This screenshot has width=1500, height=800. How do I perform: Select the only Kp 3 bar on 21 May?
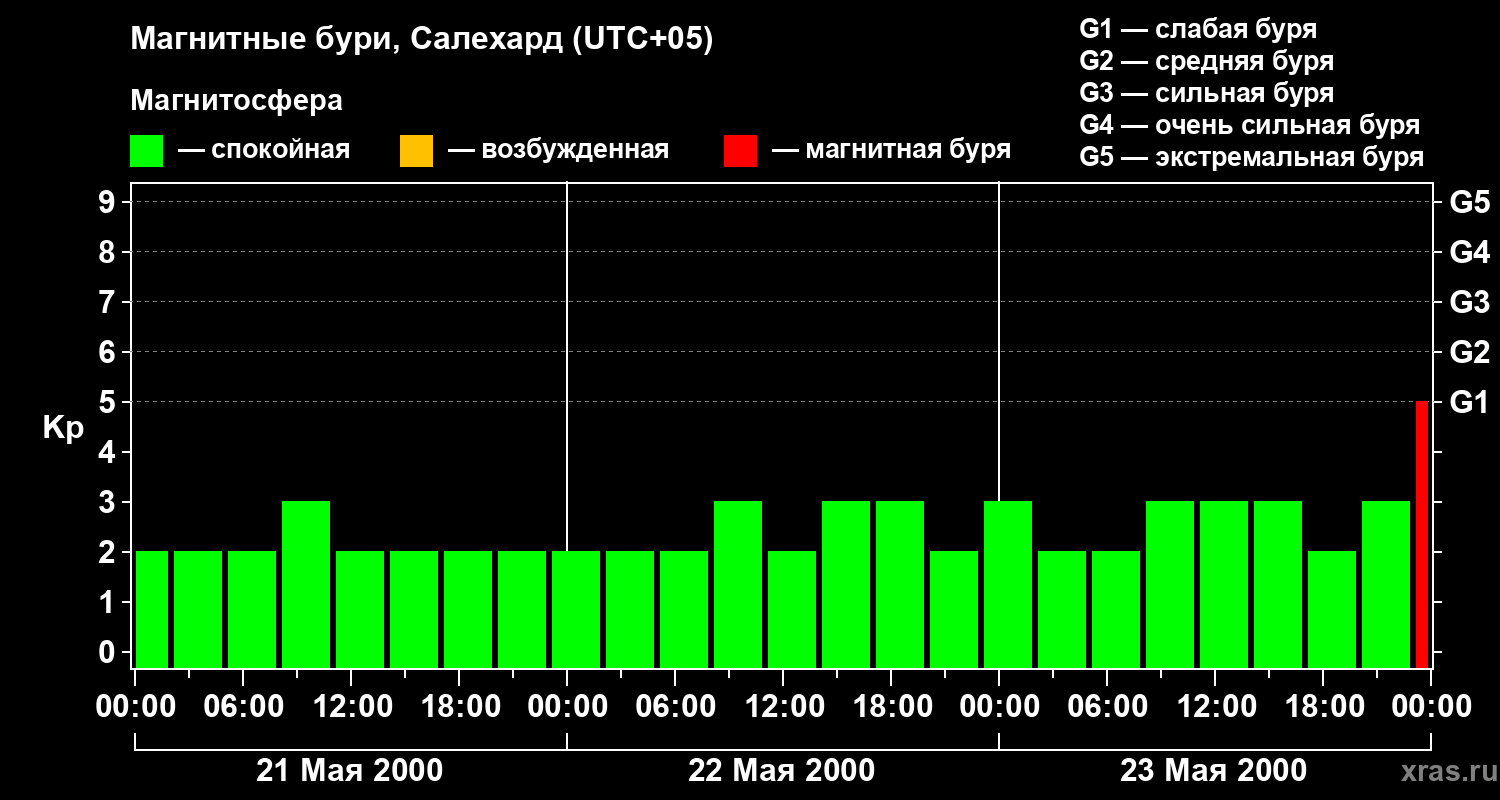click(306, 584)
